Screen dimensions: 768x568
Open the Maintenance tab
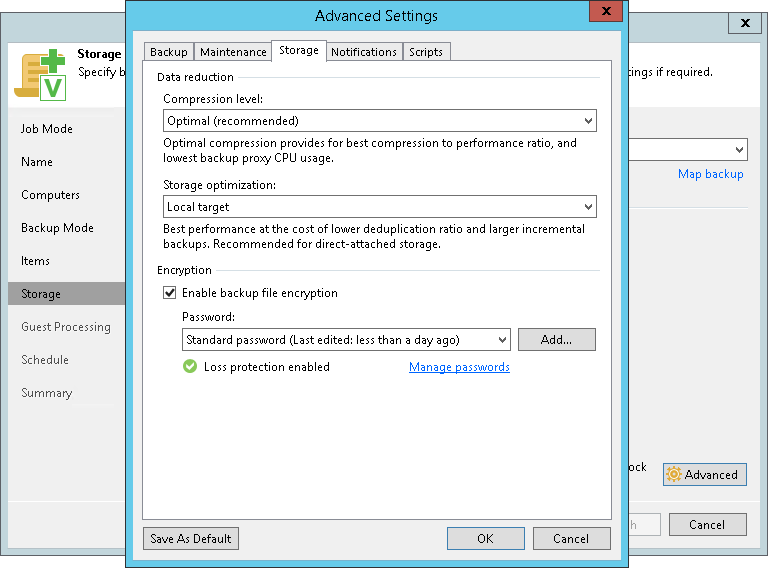(x=233, y=52)
